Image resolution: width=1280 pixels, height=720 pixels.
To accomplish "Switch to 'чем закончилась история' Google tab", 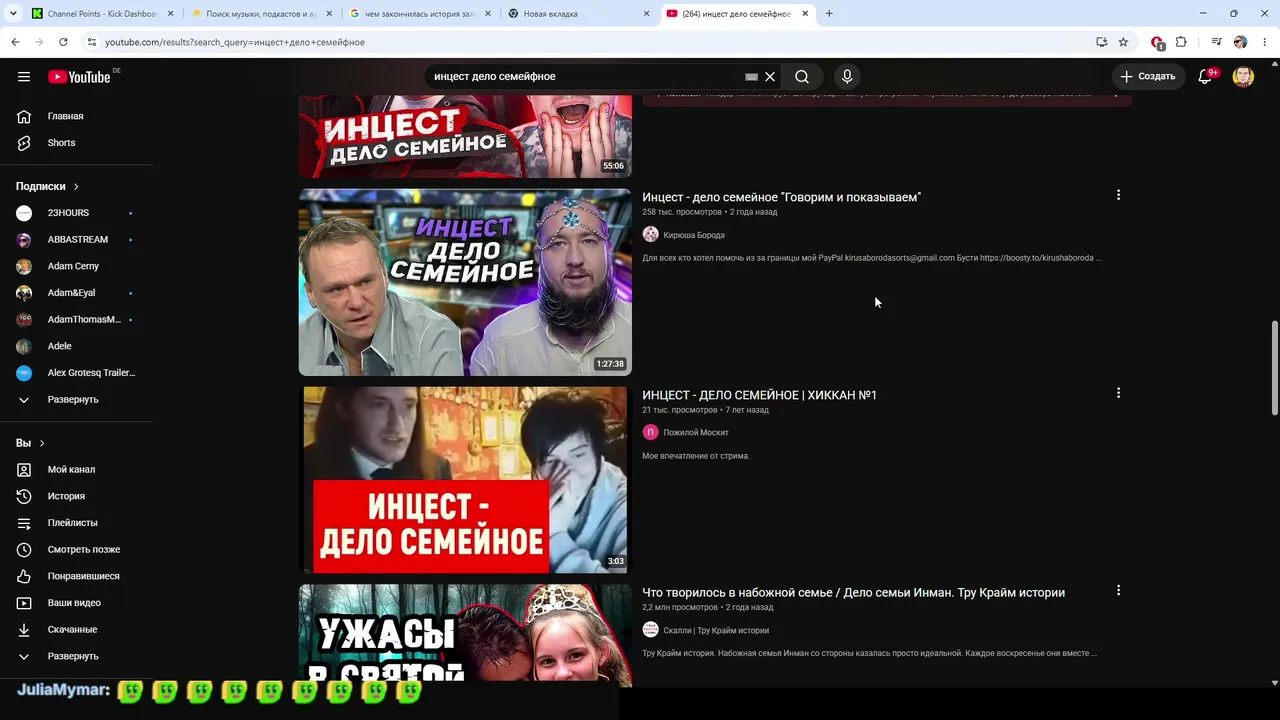I will pyautogui.click(x=419, y=14).
